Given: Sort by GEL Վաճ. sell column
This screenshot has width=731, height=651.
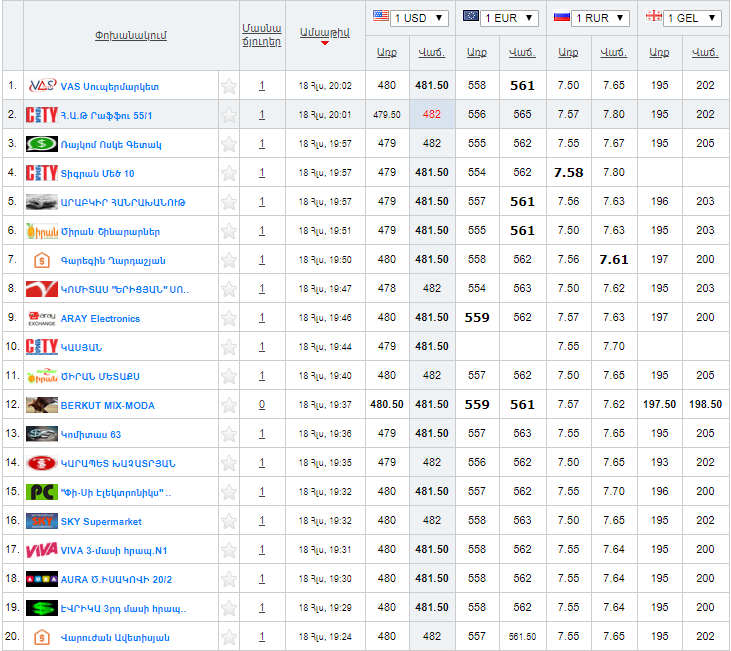Looking at the screenshot, I should click(x=705, y=53).
